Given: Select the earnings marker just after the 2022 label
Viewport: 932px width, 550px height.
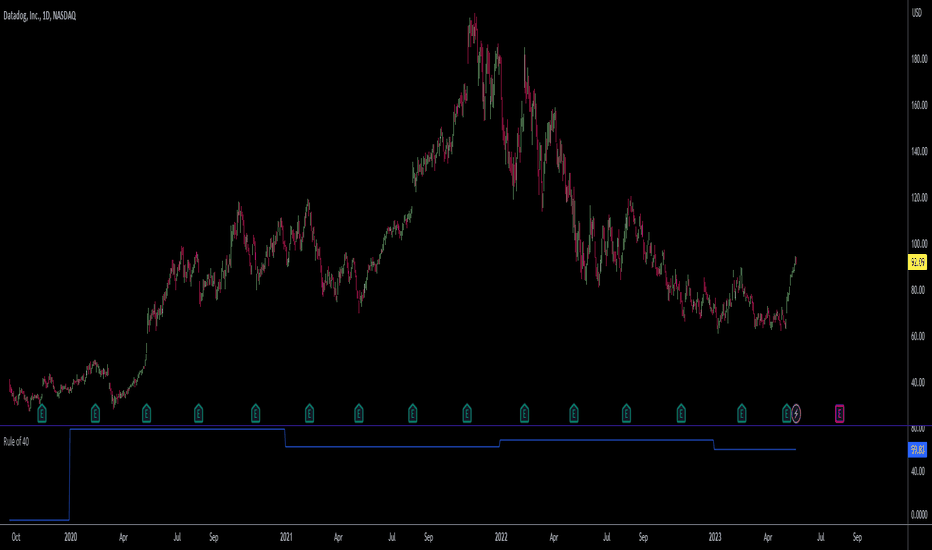Looking at the screenshot, I should [x=524, y=413].
